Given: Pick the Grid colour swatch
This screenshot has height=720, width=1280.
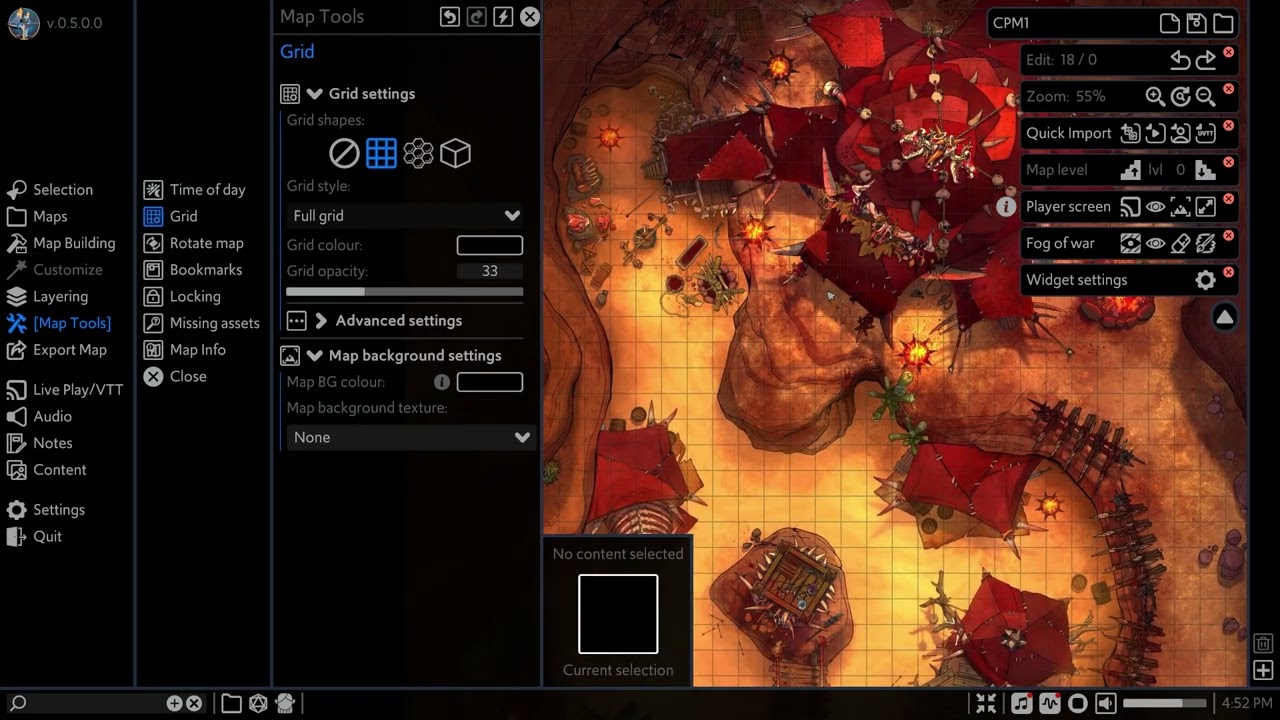Looking at the screenshot, I should coord(490,245).
